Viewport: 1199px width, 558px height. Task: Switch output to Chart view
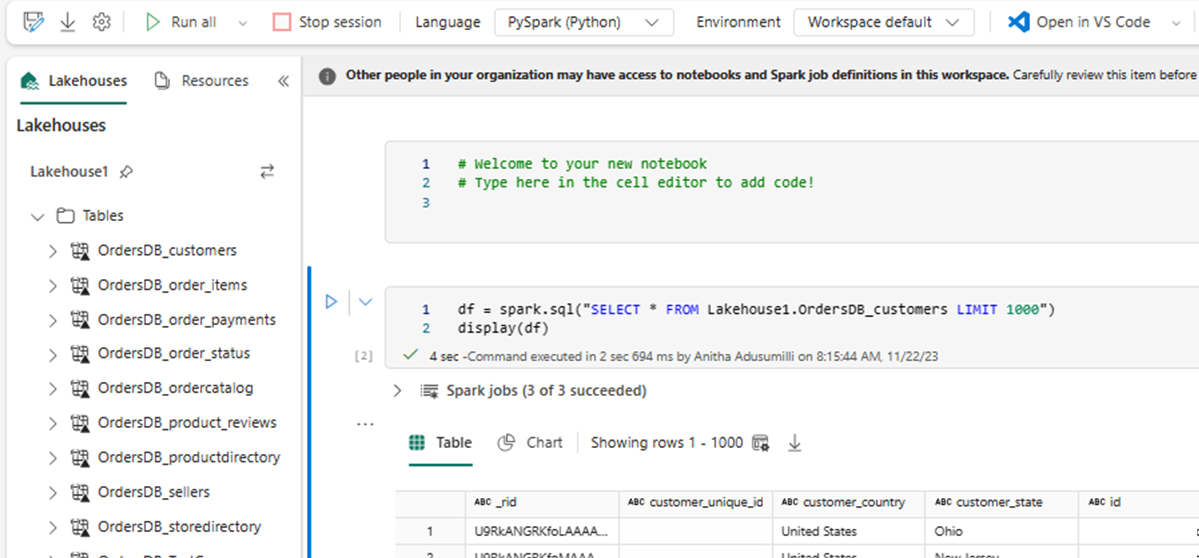pyautogui.click(x=530, y=443)
